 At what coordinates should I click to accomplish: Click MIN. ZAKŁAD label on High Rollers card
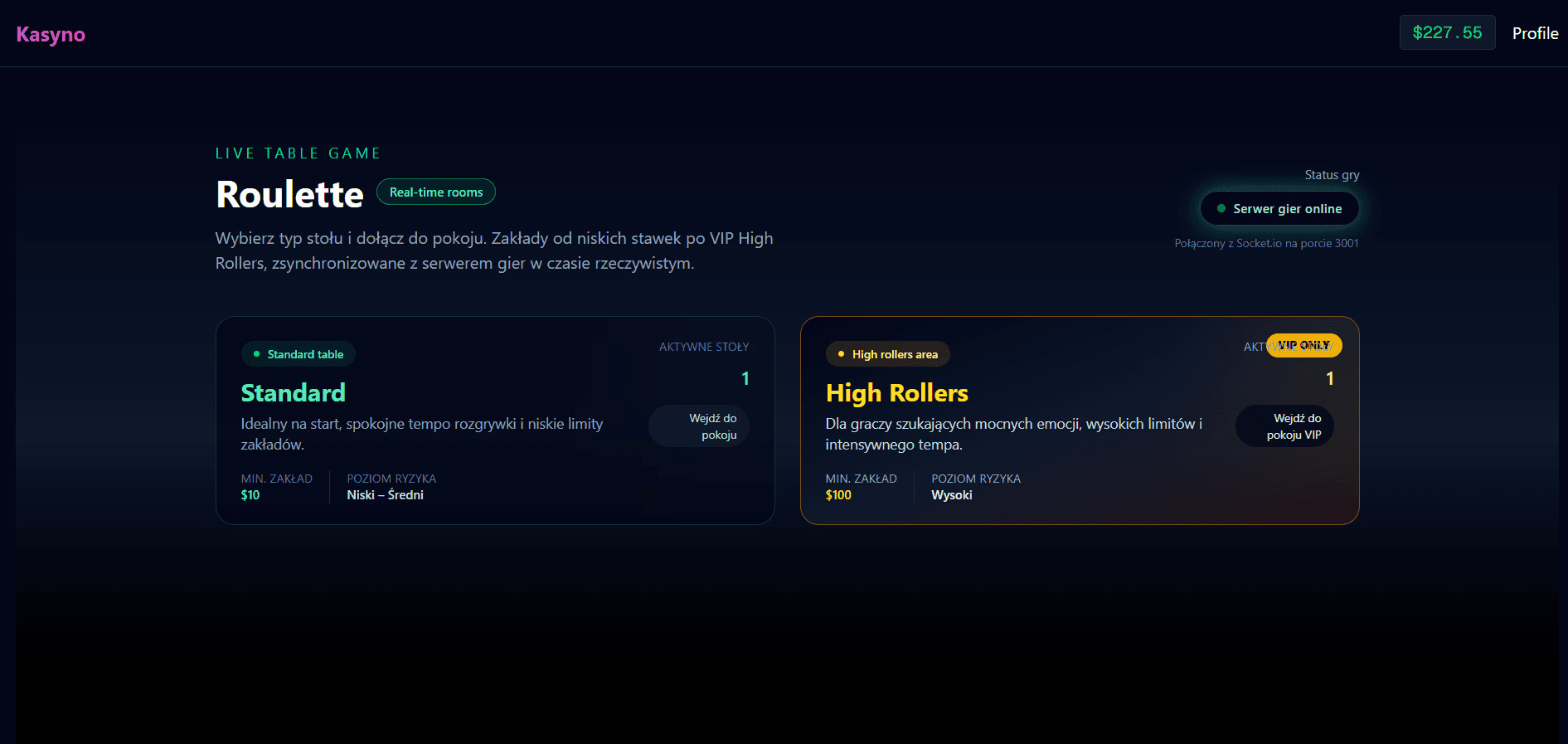[x=861, y=479]
